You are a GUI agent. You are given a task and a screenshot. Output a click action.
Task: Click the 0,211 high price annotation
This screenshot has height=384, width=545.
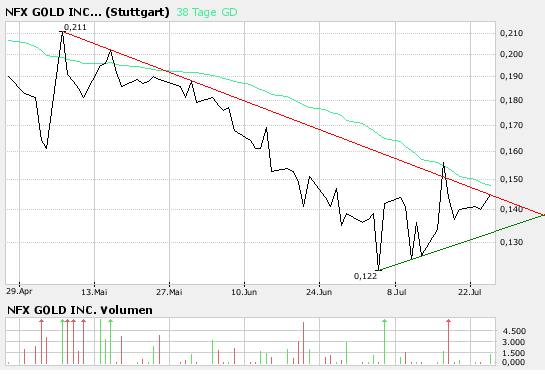point(75,27)
